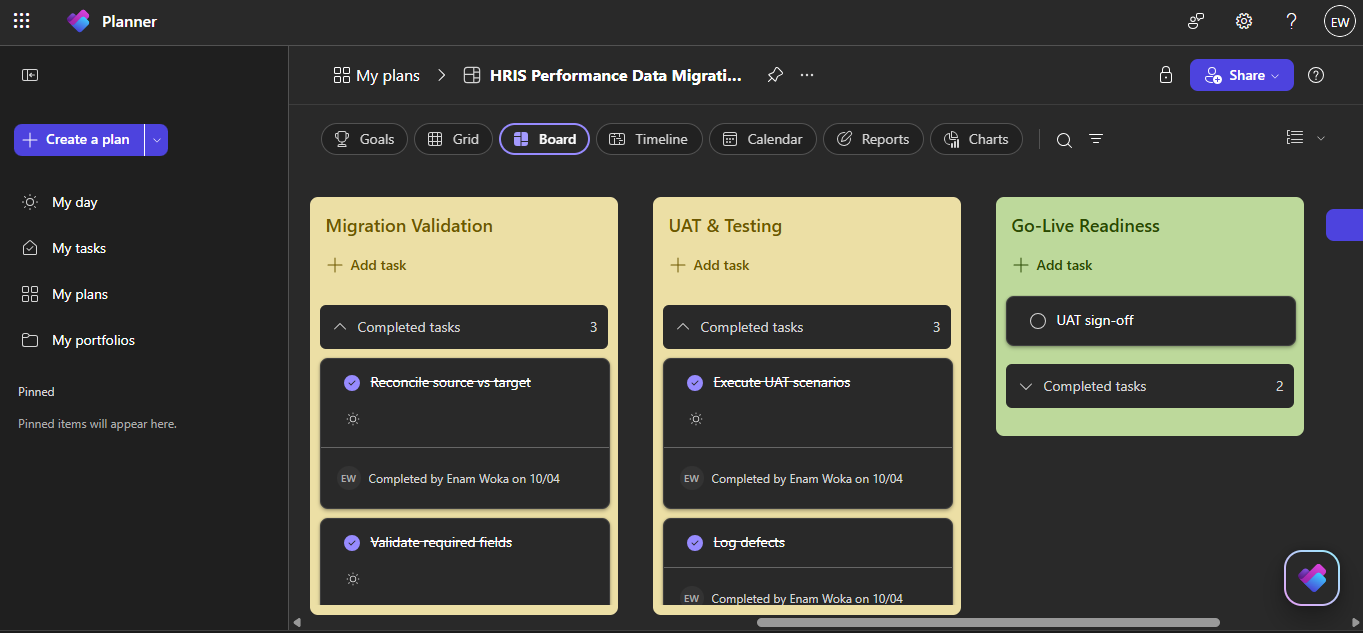The height and width of the screenshot is (633, 1363).
Task: Click the UAT & Testing bucket title
Action: click(x=725, y=226)
